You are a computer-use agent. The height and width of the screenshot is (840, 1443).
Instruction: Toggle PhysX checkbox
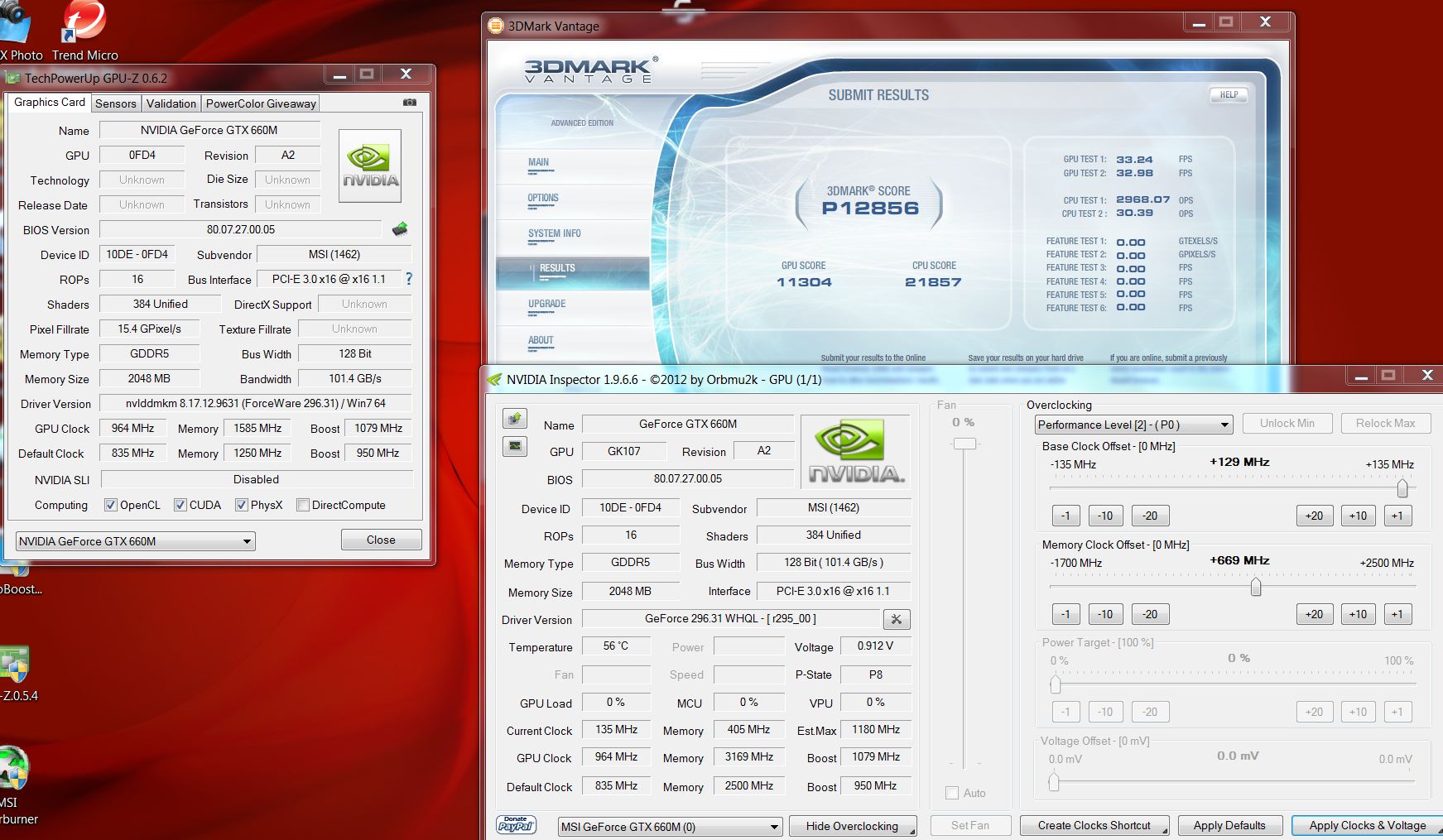click(241, 505)
